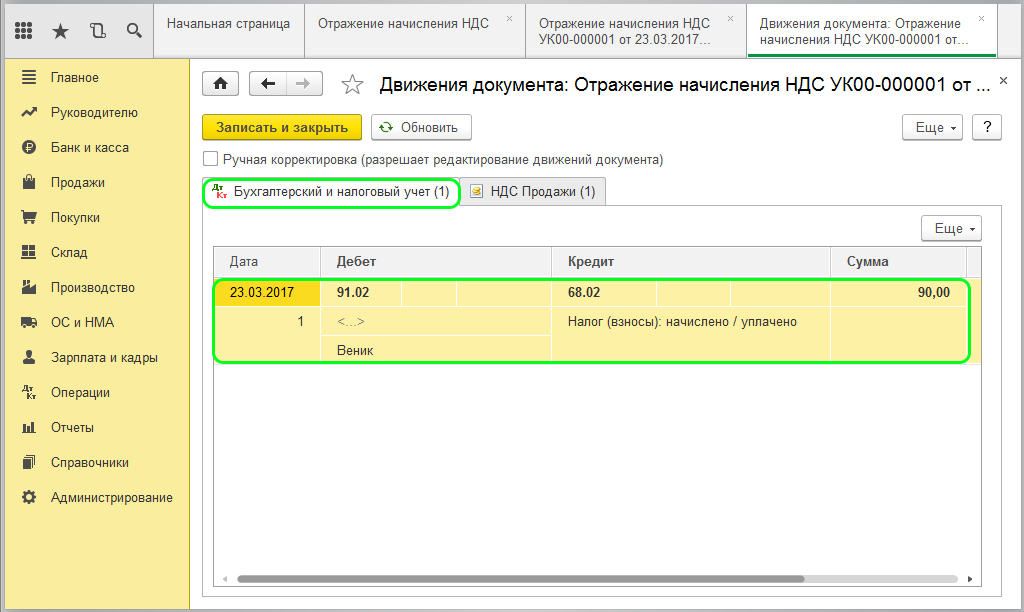Viewport: 1024px width, 612px height.
Task: Select debit account cell 91.02
Action: (x=361, y=292)
